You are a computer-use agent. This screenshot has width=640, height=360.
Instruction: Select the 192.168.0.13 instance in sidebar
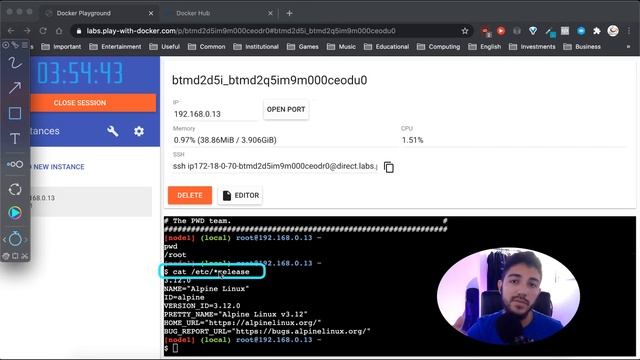pos(91,201)
